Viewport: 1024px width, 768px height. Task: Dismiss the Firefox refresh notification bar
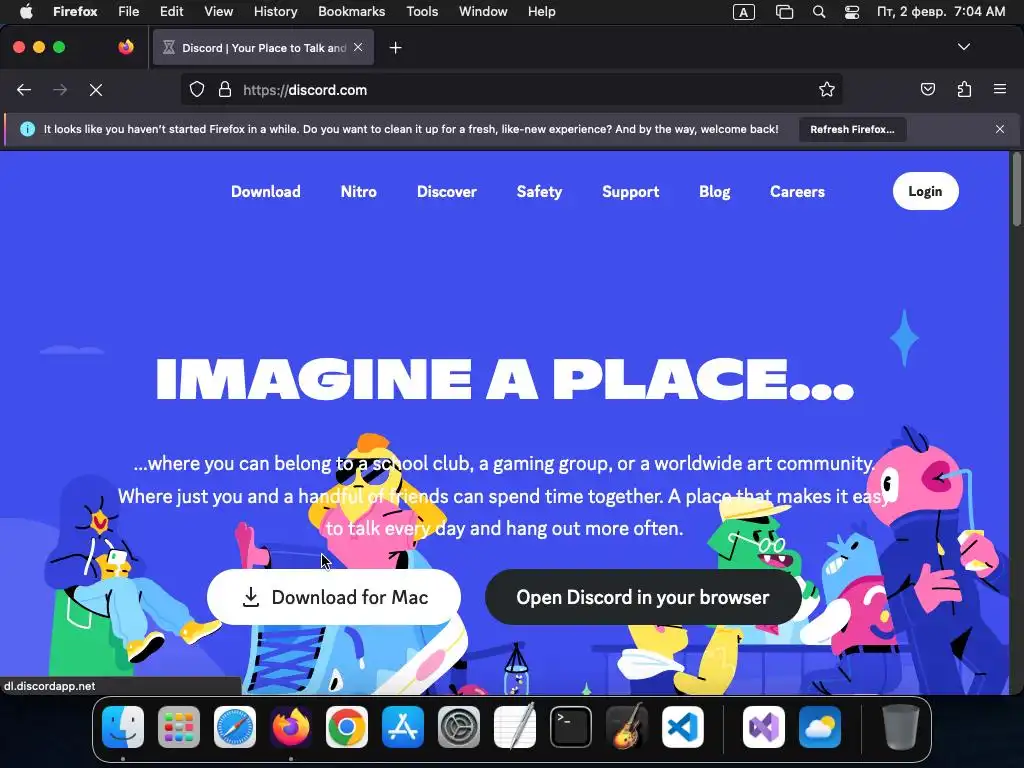(x=1000, y=129)
